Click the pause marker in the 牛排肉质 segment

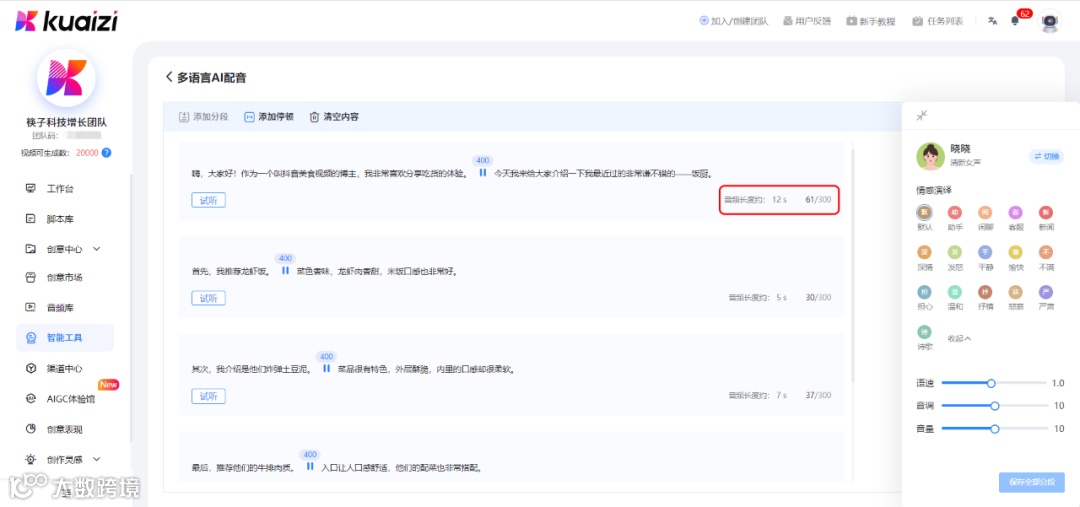310,466
